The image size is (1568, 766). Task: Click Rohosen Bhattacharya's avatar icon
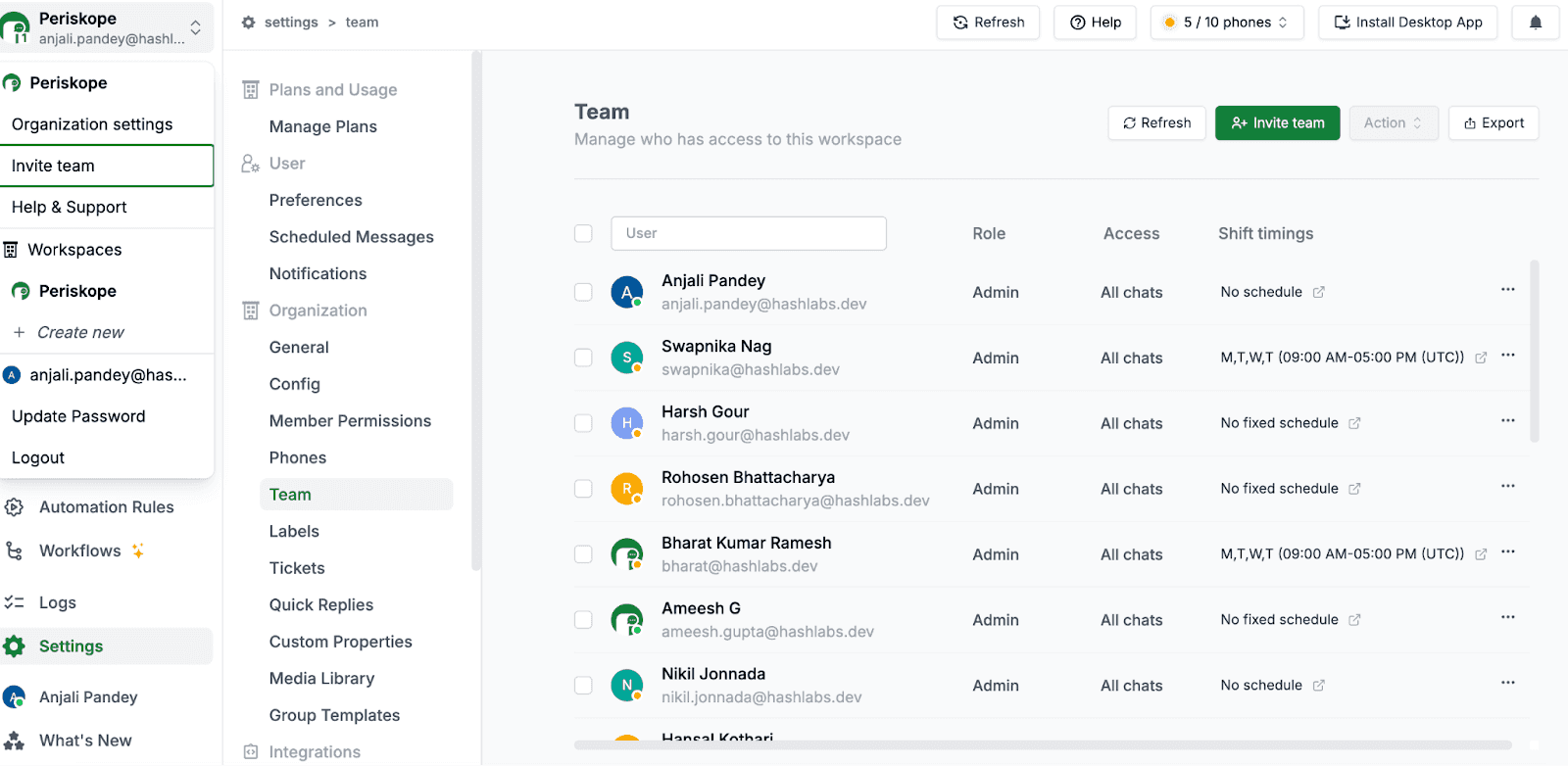tap(626, 489)
